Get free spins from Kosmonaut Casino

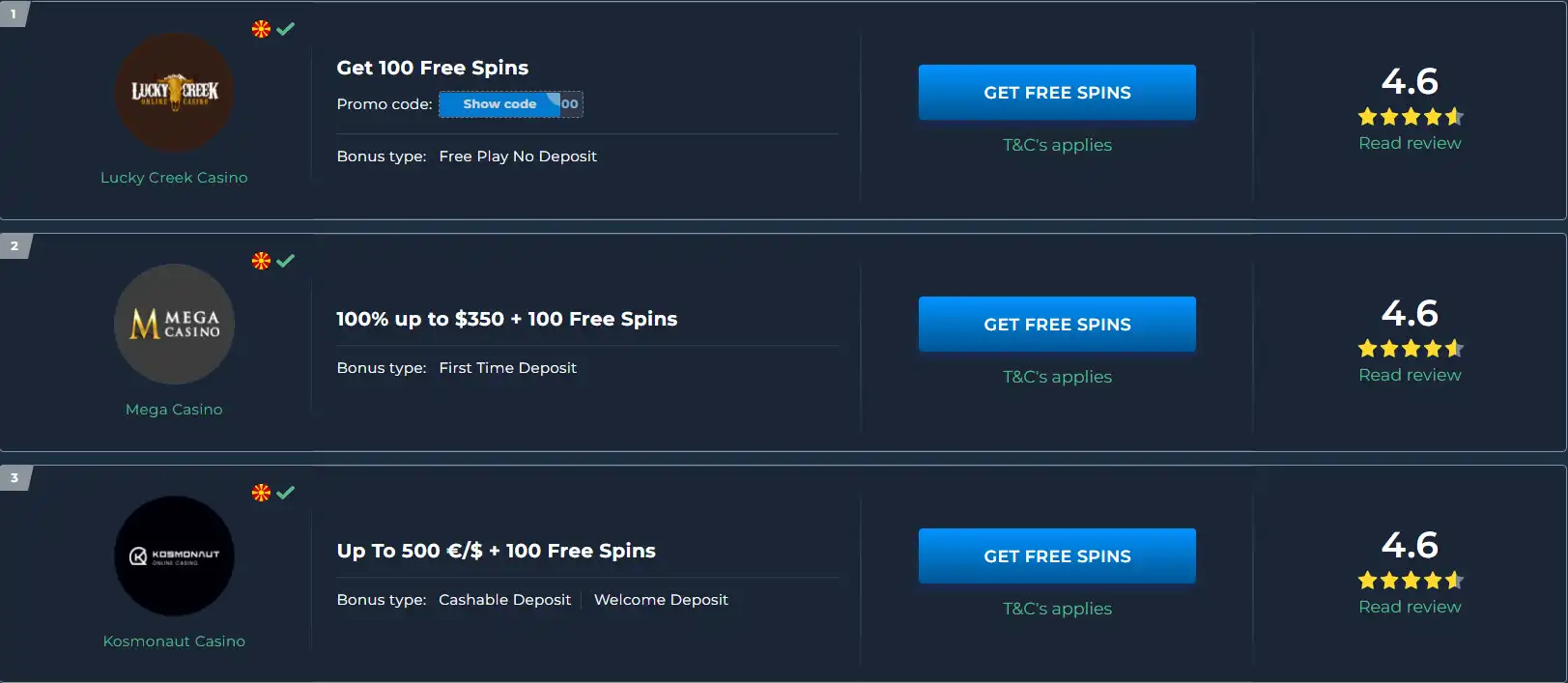click(1057, 556)
